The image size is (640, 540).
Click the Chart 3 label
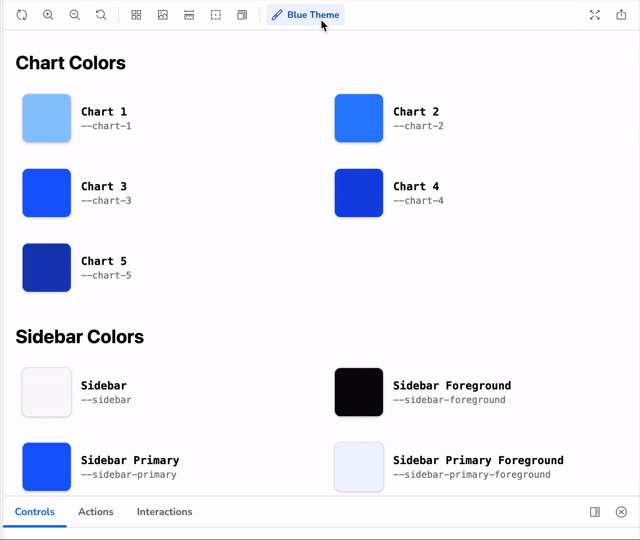coord(104,187)
